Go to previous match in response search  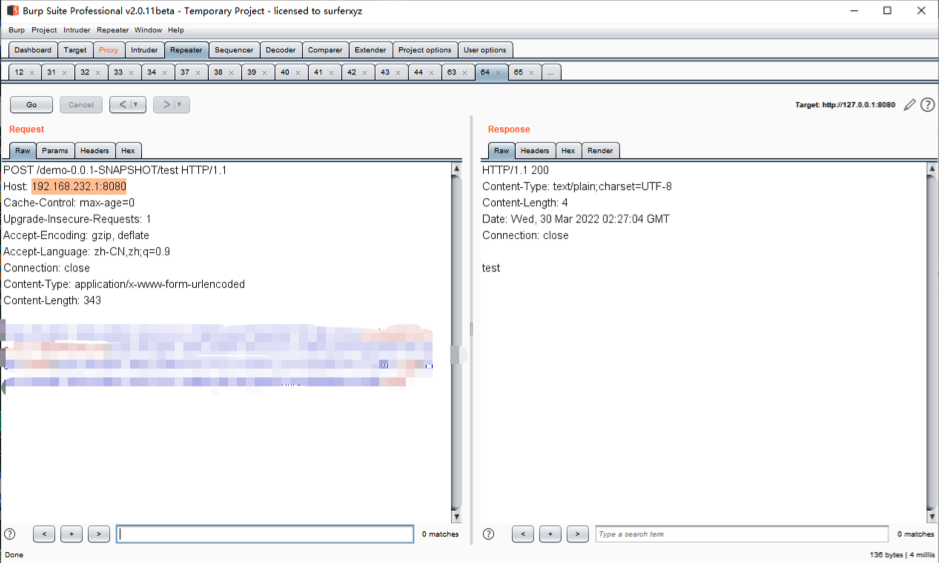tap(523, 534)
